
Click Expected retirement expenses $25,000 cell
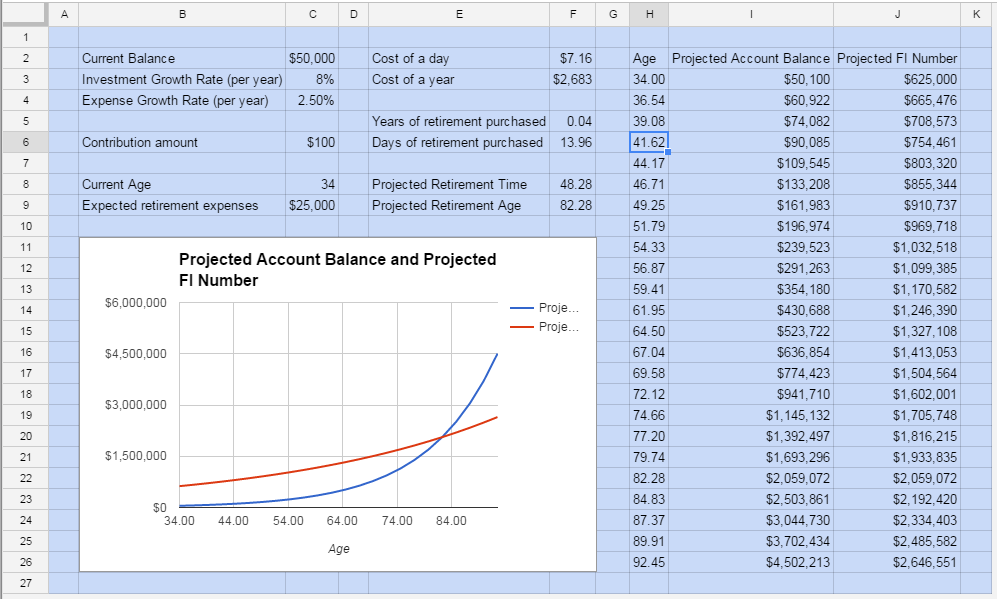(312, 205)
